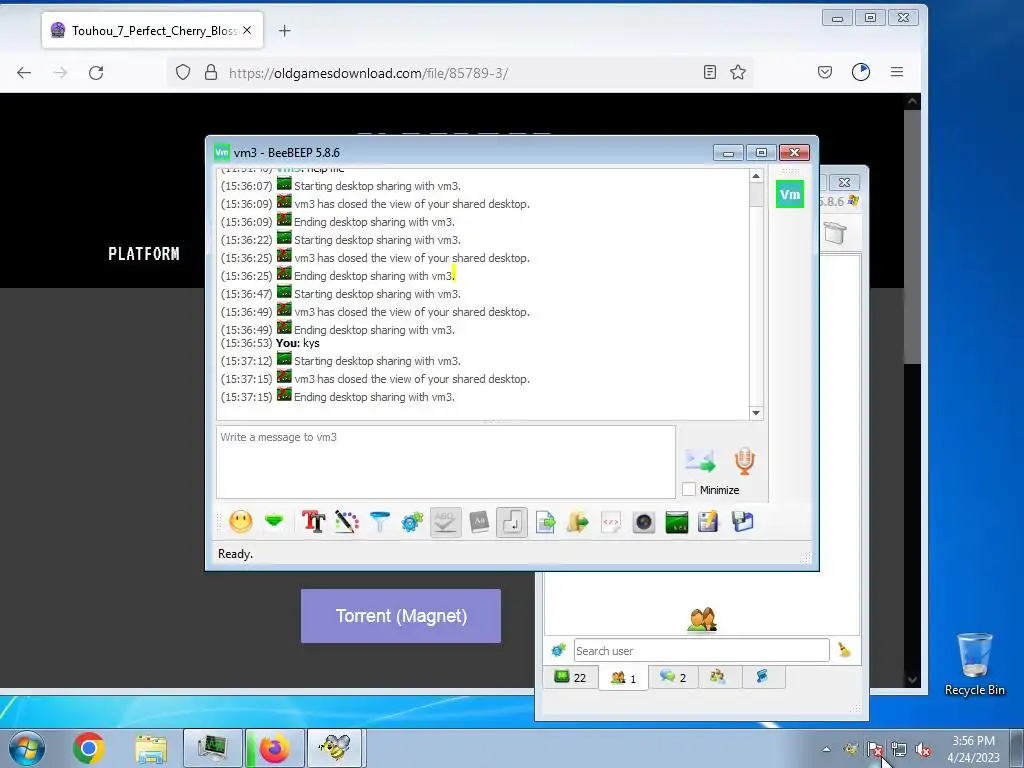Viewport: 1024px width, 768px height.
Task: Reload the page in Firefox
Action: click(96, 72)
